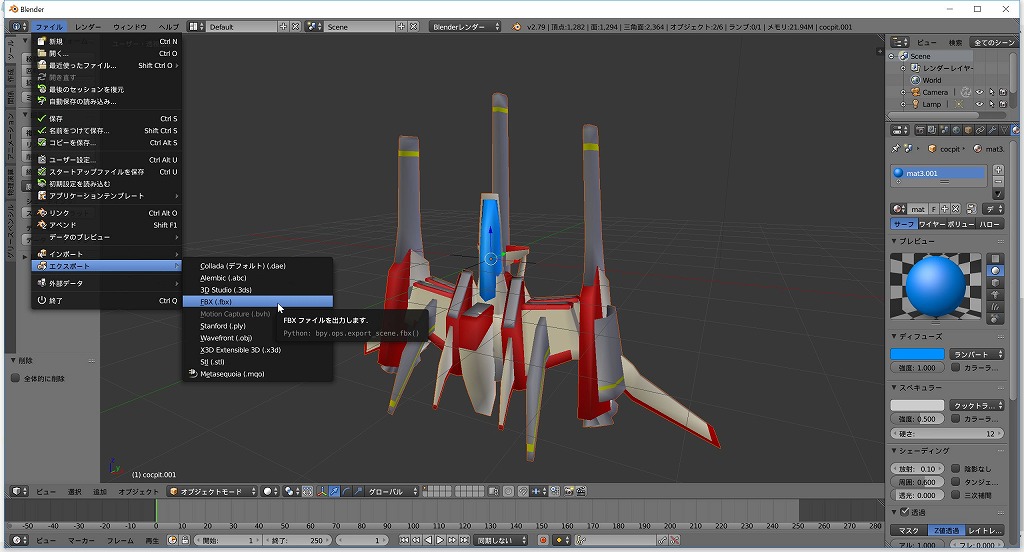
Task: Toggle the Camera visibility eye icon
Action: click(x=979, y=92)
